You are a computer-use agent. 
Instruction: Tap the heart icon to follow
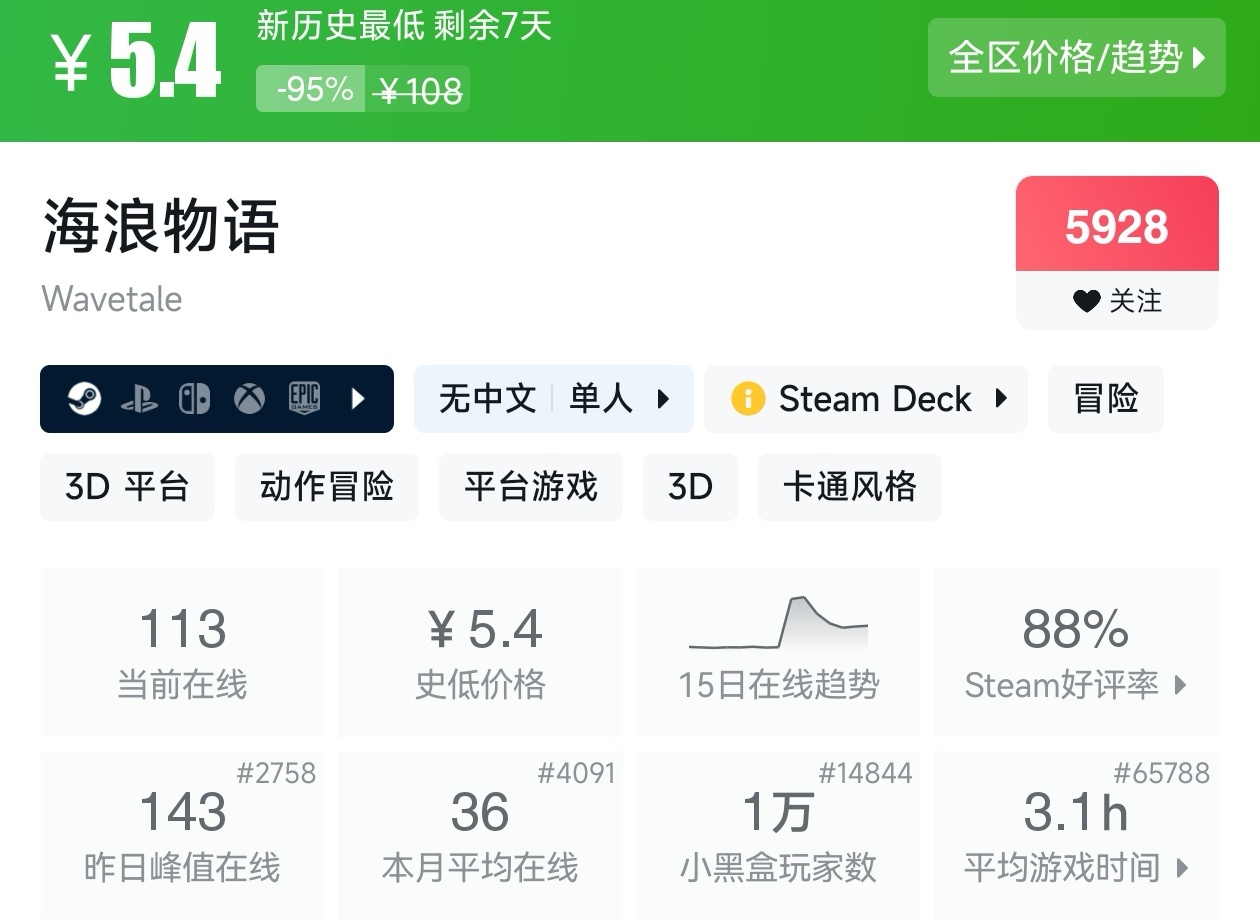(x=1086, y=301)
